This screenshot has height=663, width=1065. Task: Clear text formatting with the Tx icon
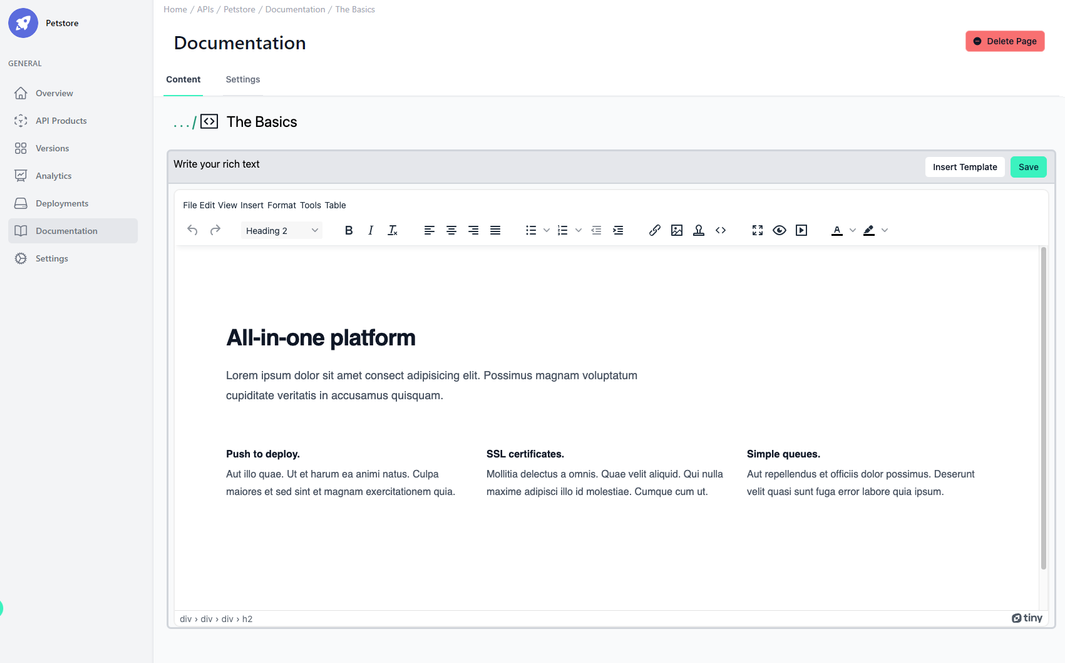pos(392,230)
